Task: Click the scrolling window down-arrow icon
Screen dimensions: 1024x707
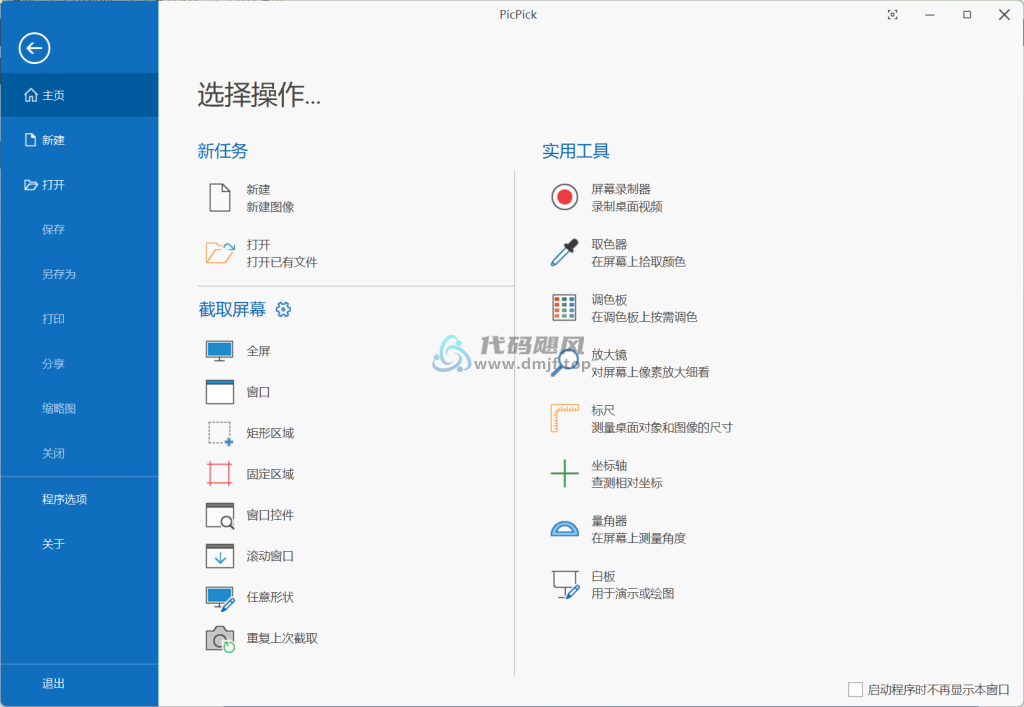Action: (x=219, y=556)
